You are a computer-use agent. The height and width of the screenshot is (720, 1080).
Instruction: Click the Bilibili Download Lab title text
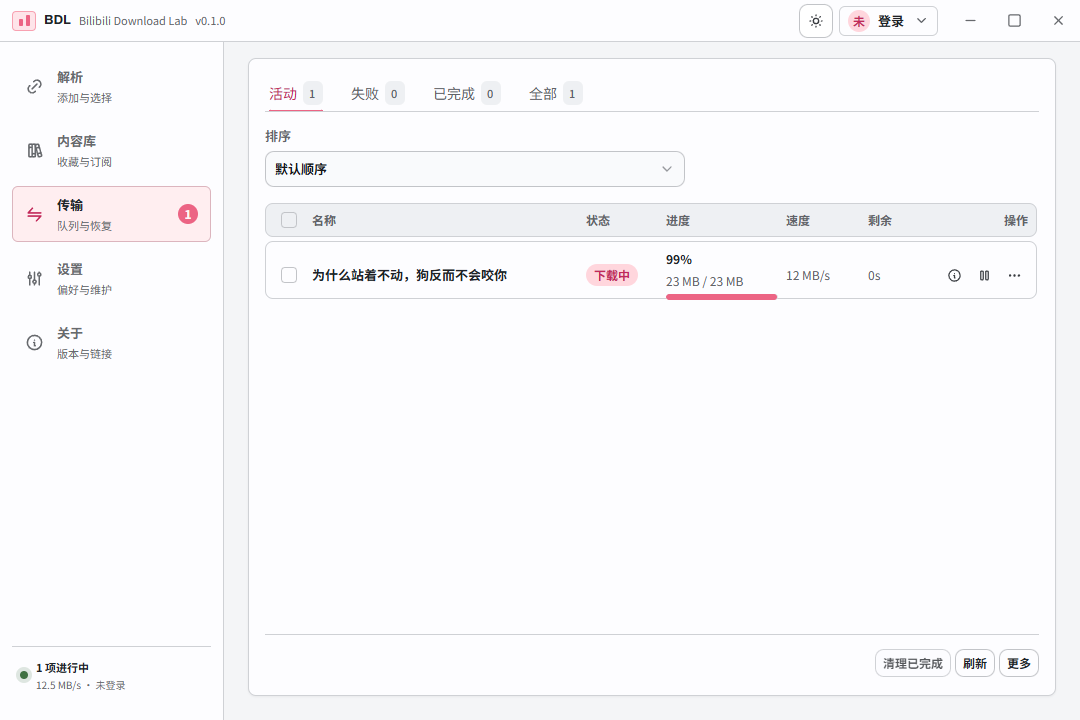point(133,21)
